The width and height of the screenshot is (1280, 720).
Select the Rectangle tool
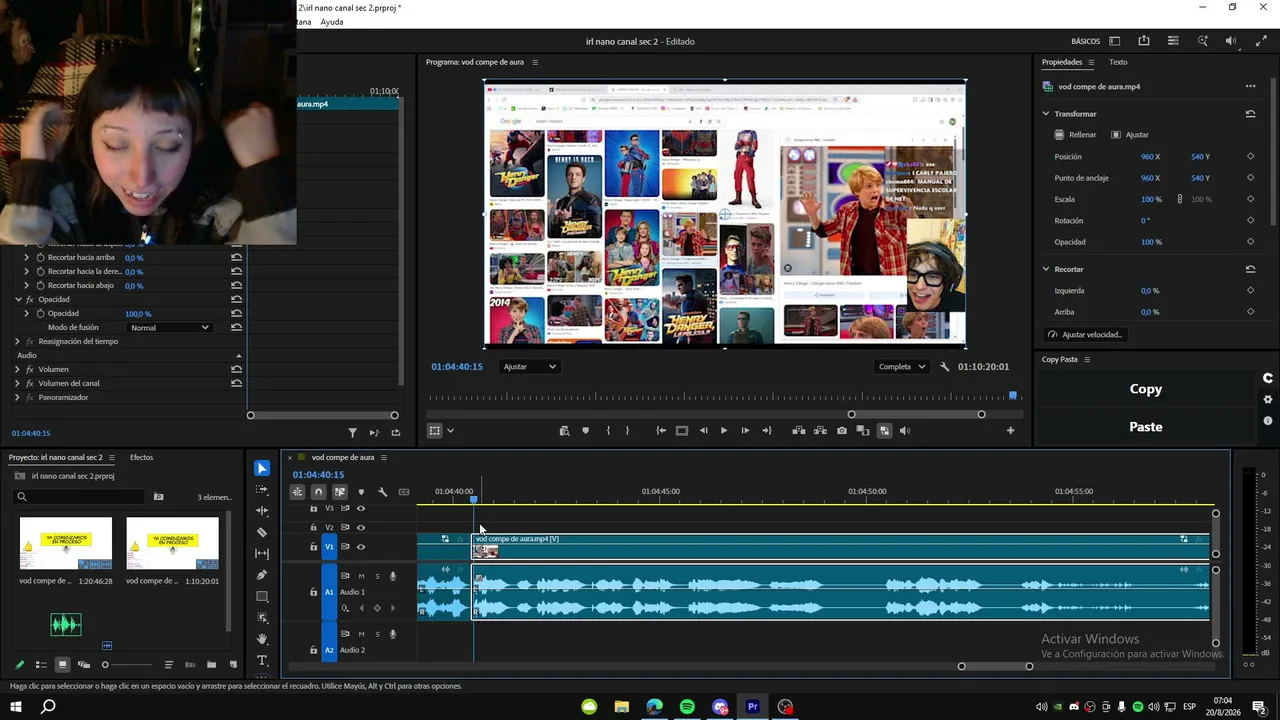262,596
